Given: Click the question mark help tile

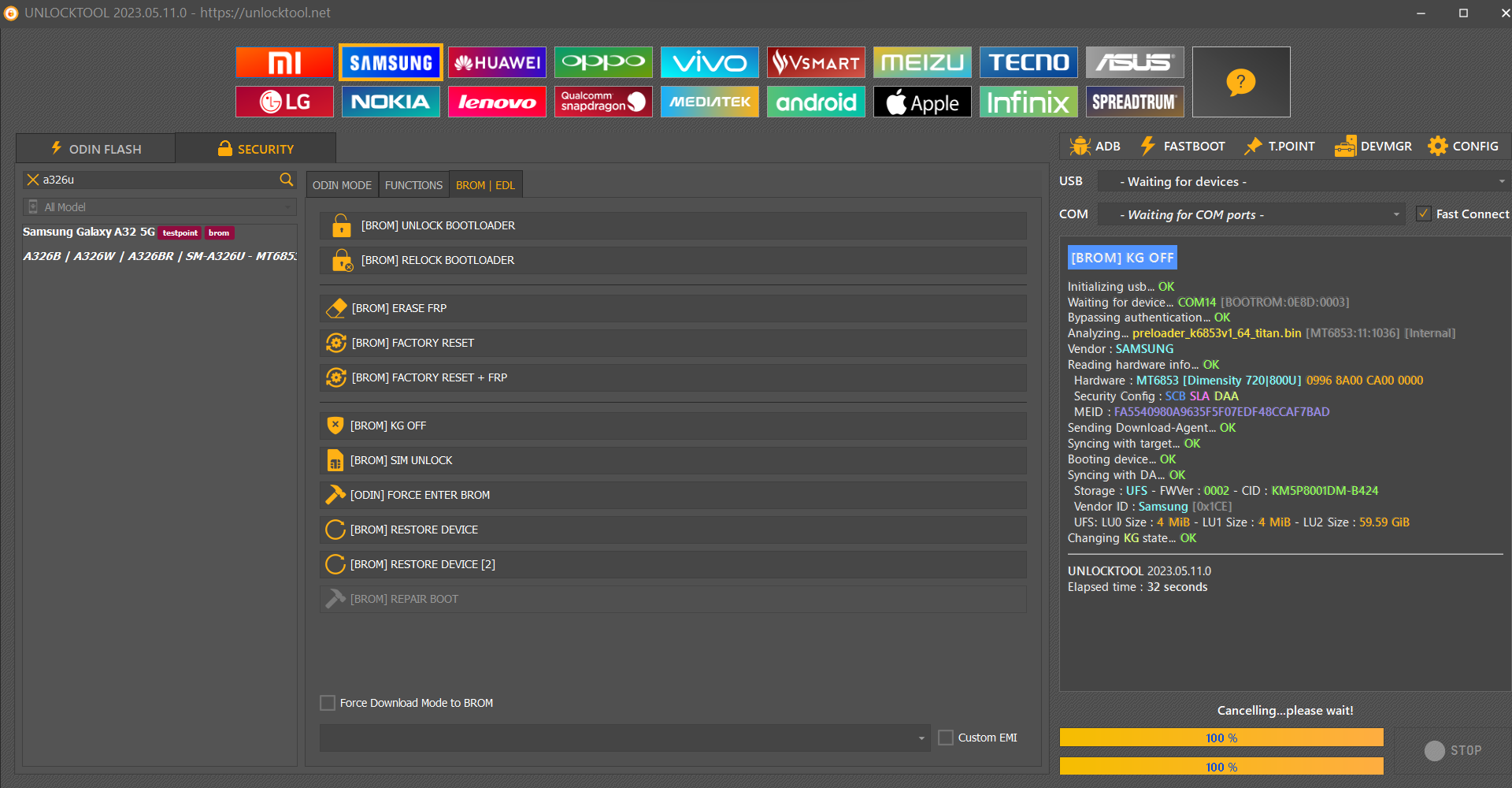Looking at the screenshot, I should pos(1241,82).
